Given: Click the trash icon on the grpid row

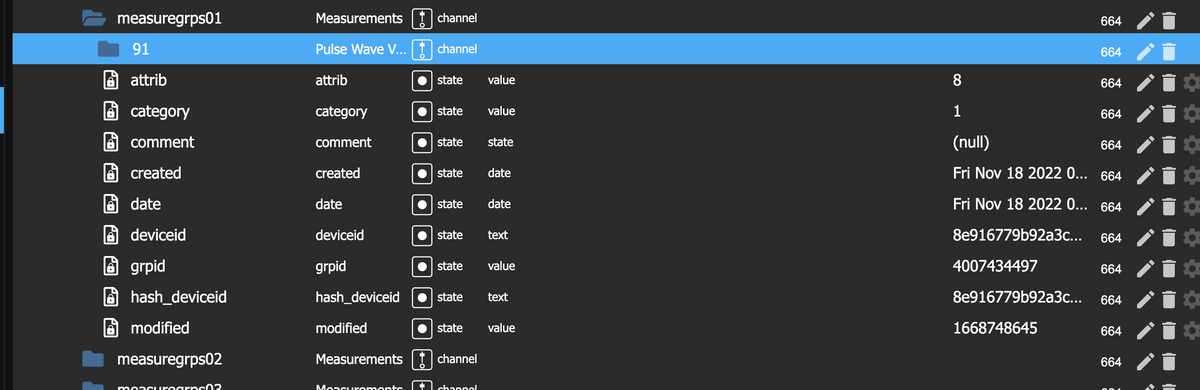Looking at the screenshot, I should pos(1168,268).
